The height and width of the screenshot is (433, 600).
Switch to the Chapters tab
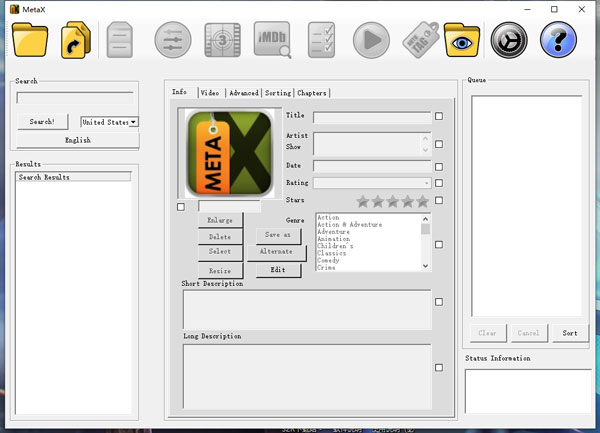click(x=312, y=93)
